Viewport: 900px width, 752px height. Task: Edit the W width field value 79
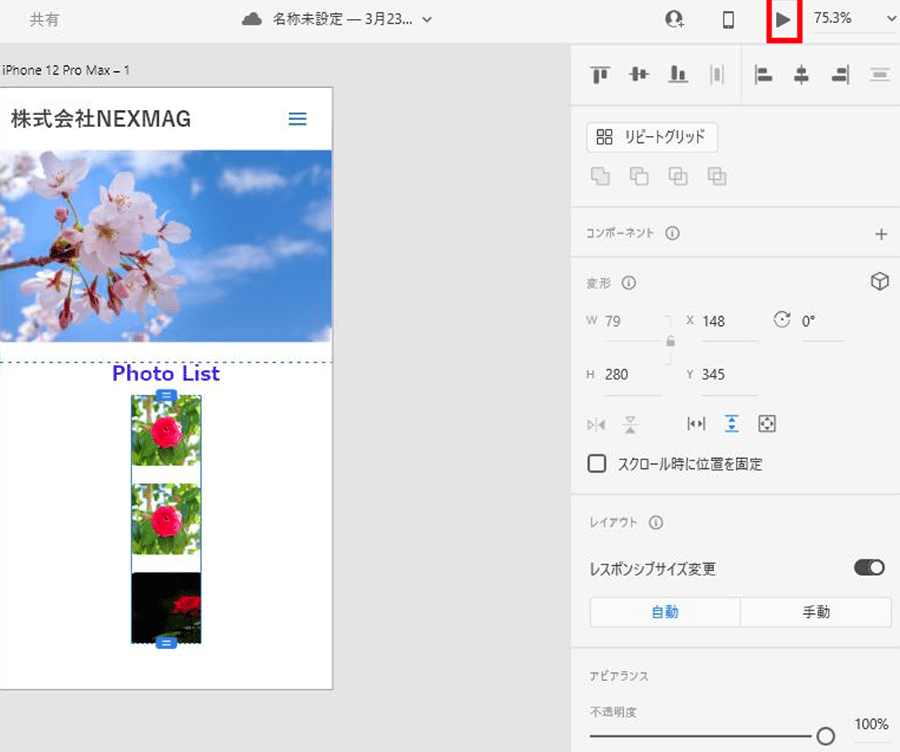[x=633, y=321]
